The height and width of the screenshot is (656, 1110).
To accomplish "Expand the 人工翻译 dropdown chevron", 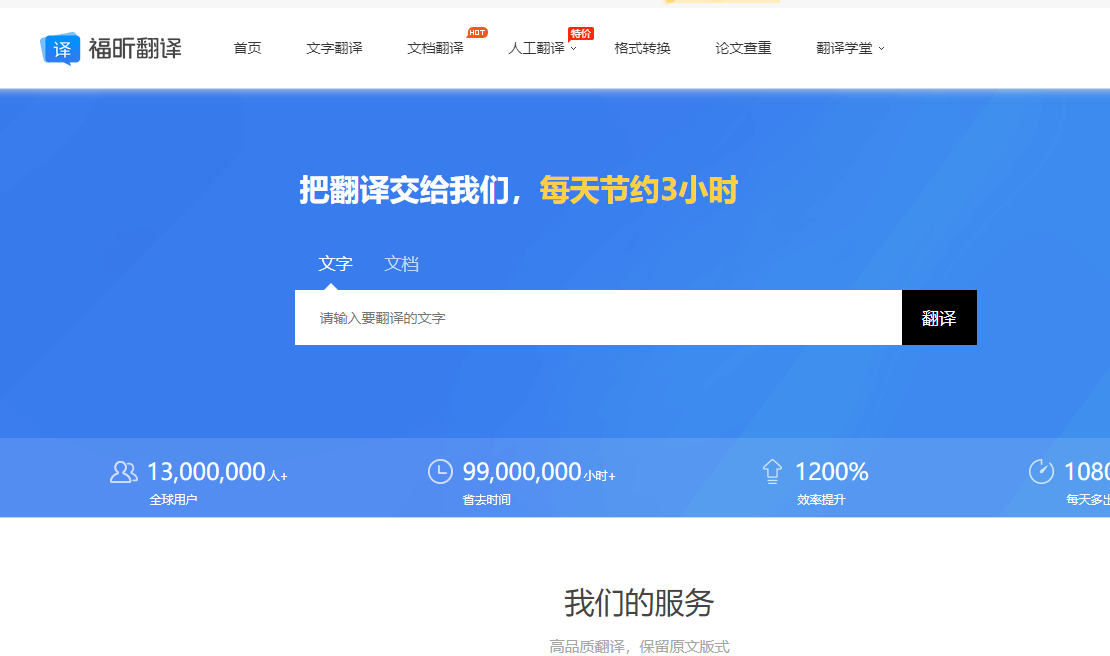I will (x=573, y=49).
